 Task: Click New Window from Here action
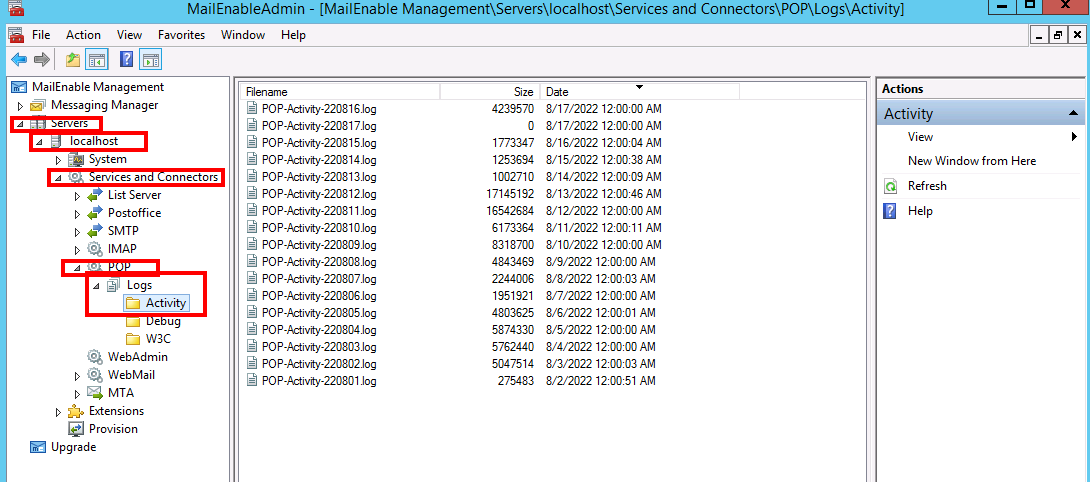point(972,161)
